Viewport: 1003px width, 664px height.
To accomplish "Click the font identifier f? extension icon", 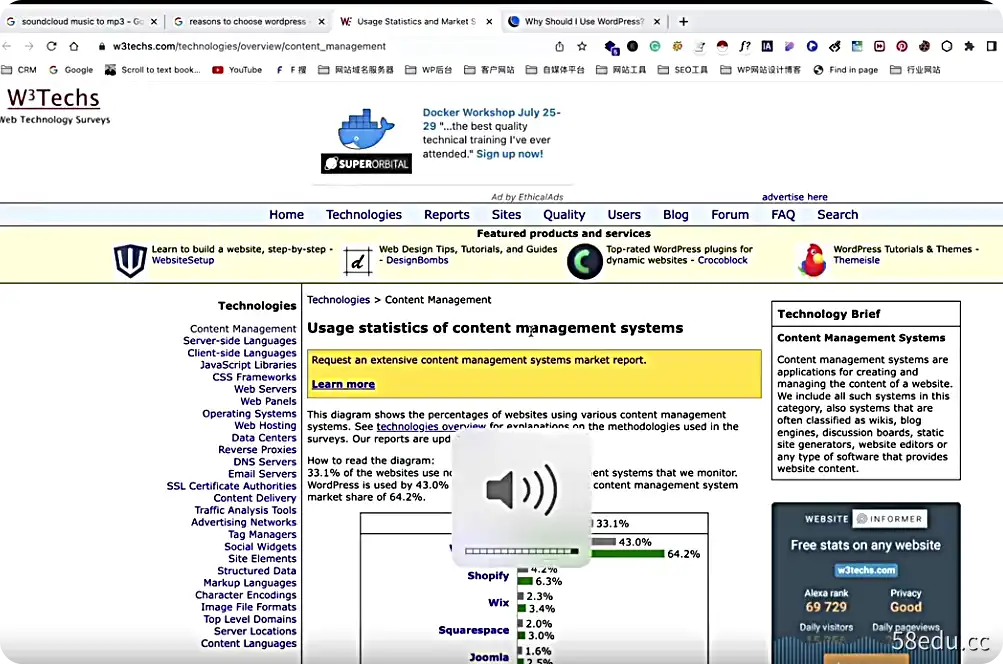I will [x=745, y=46].
